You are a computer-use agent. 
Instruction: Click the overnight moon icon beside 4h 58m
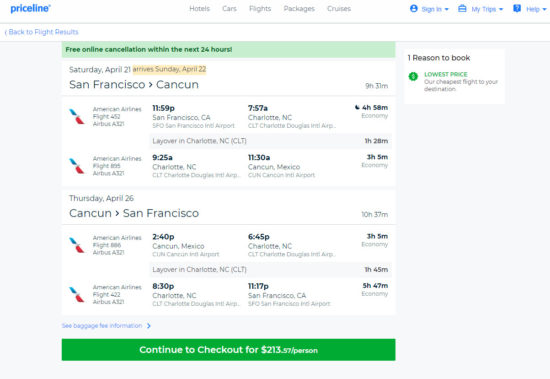[357, 107]
